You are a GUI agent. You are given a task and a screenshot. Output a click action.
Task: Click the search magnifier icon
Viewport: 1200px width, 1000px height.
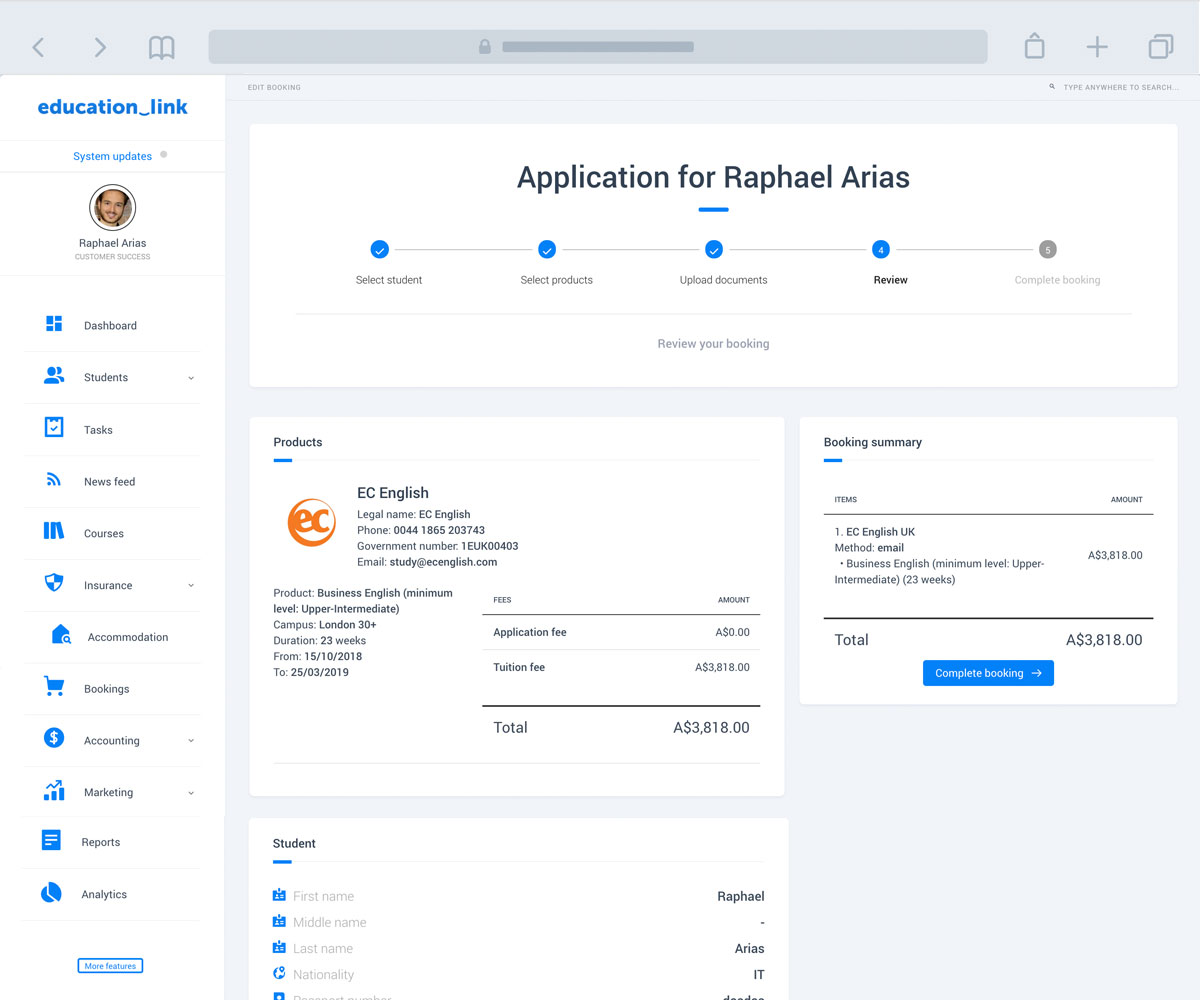(1052, 87)
